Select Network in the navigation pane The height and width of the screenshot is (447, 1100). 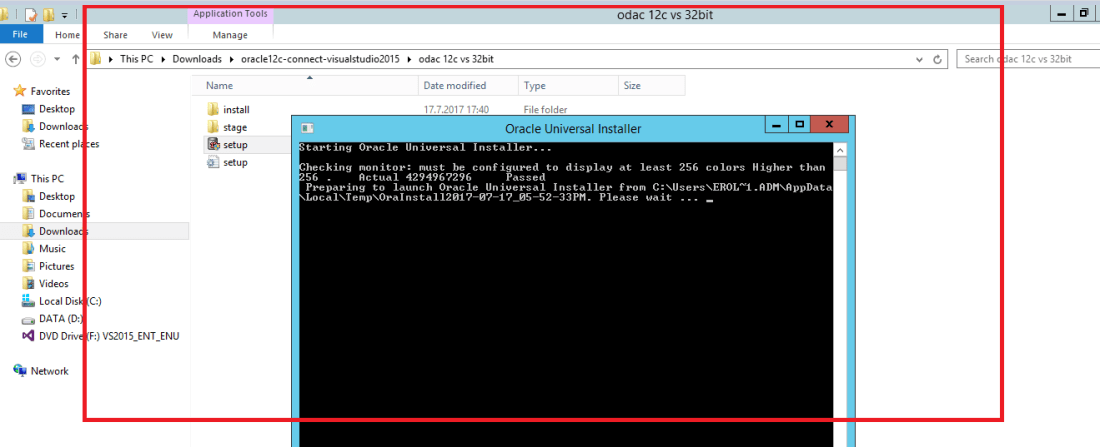(50, 371)
